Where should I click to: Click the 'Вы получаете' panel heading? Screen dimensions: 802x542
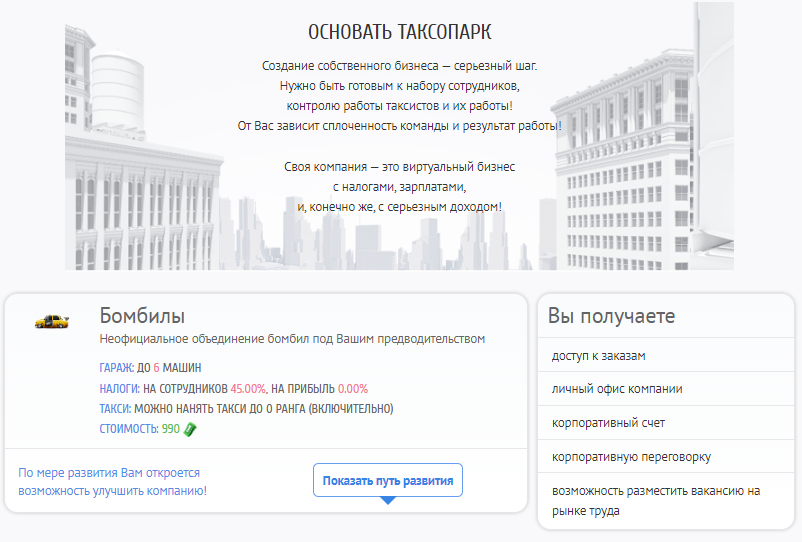pos(611,316)
